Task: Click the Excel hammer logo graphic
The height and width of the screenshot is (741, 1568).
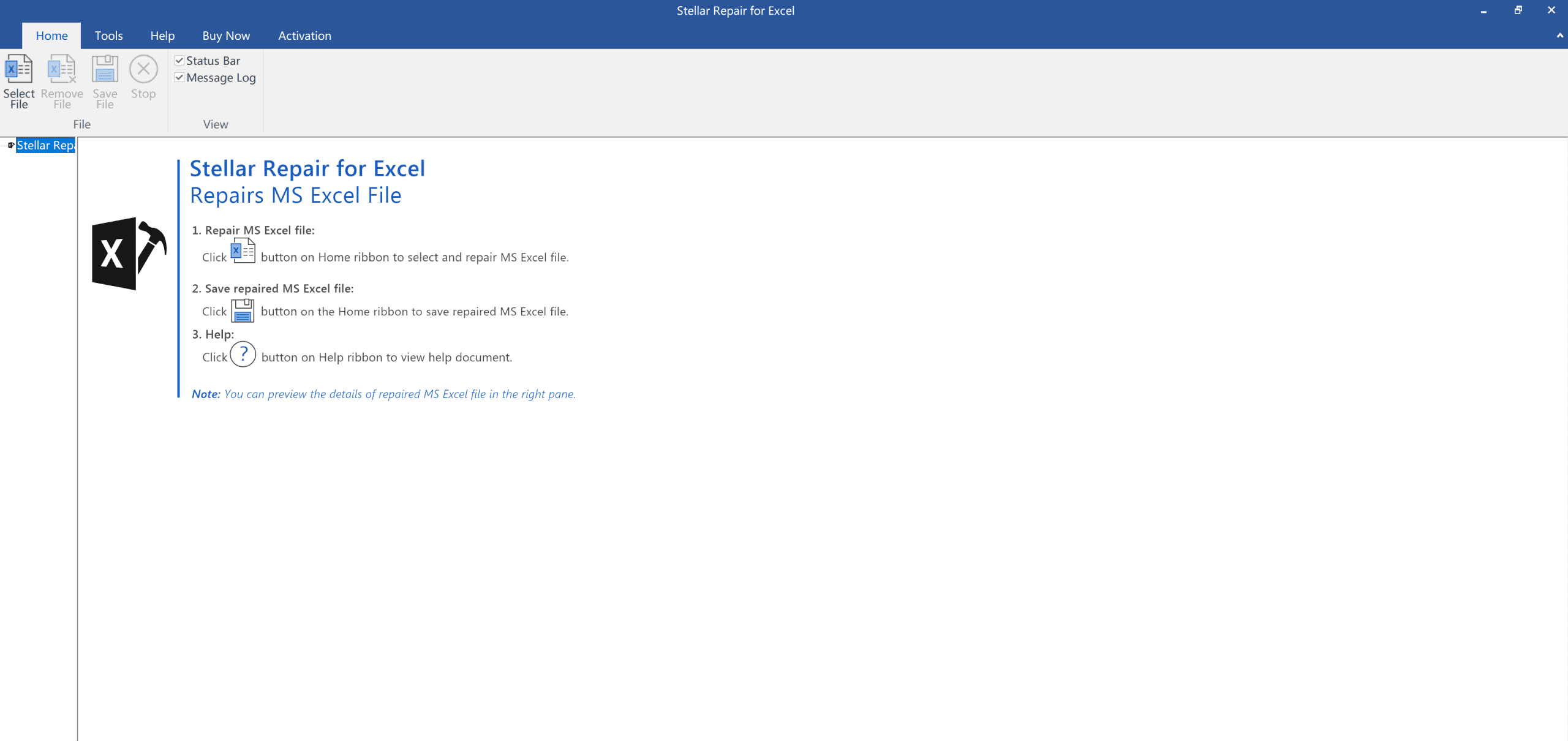Action: tap(129, 254)
